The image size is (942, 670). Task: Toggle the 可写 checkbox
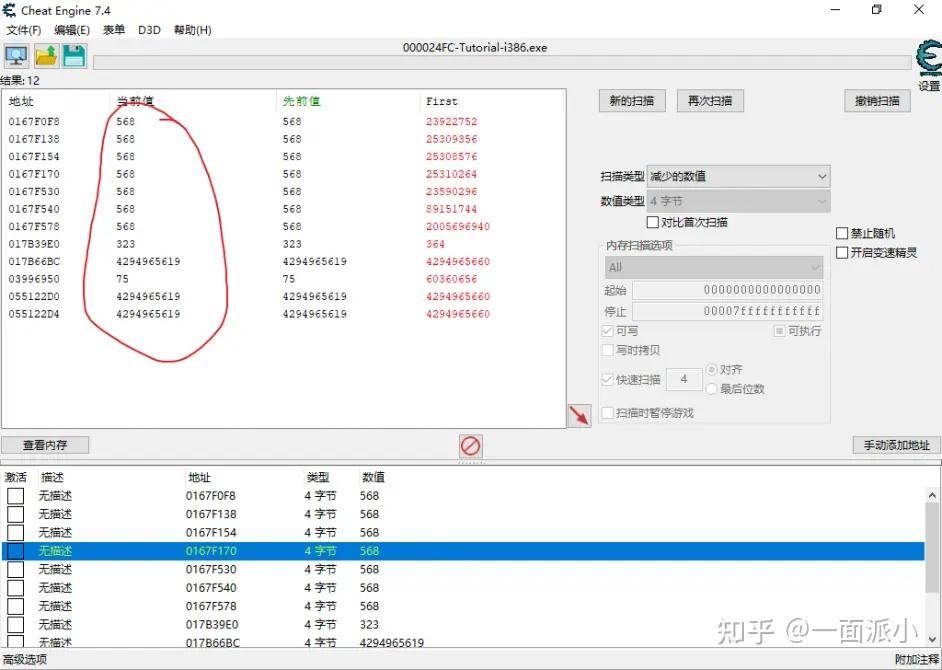pyautogui.click(x=607, y=331)
